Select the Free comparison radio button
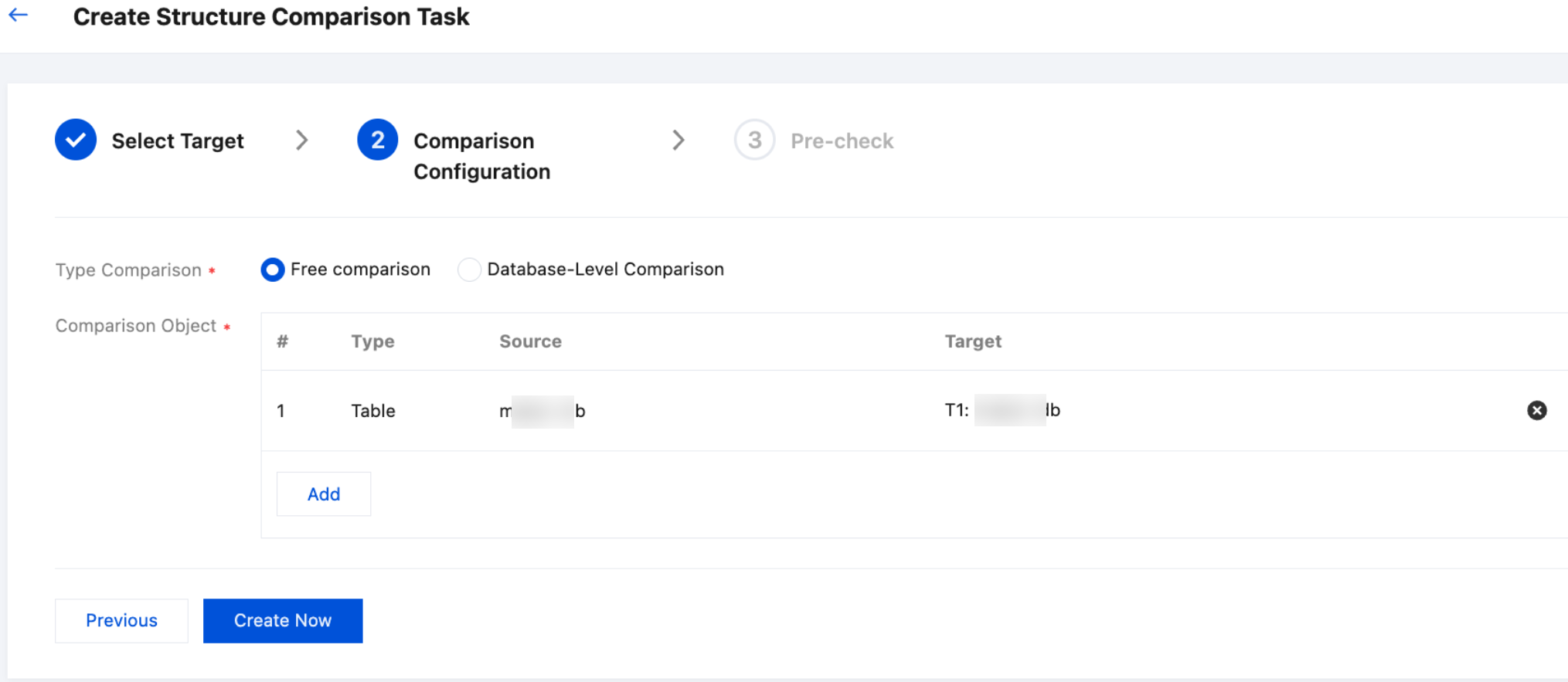 pos(273,270)
